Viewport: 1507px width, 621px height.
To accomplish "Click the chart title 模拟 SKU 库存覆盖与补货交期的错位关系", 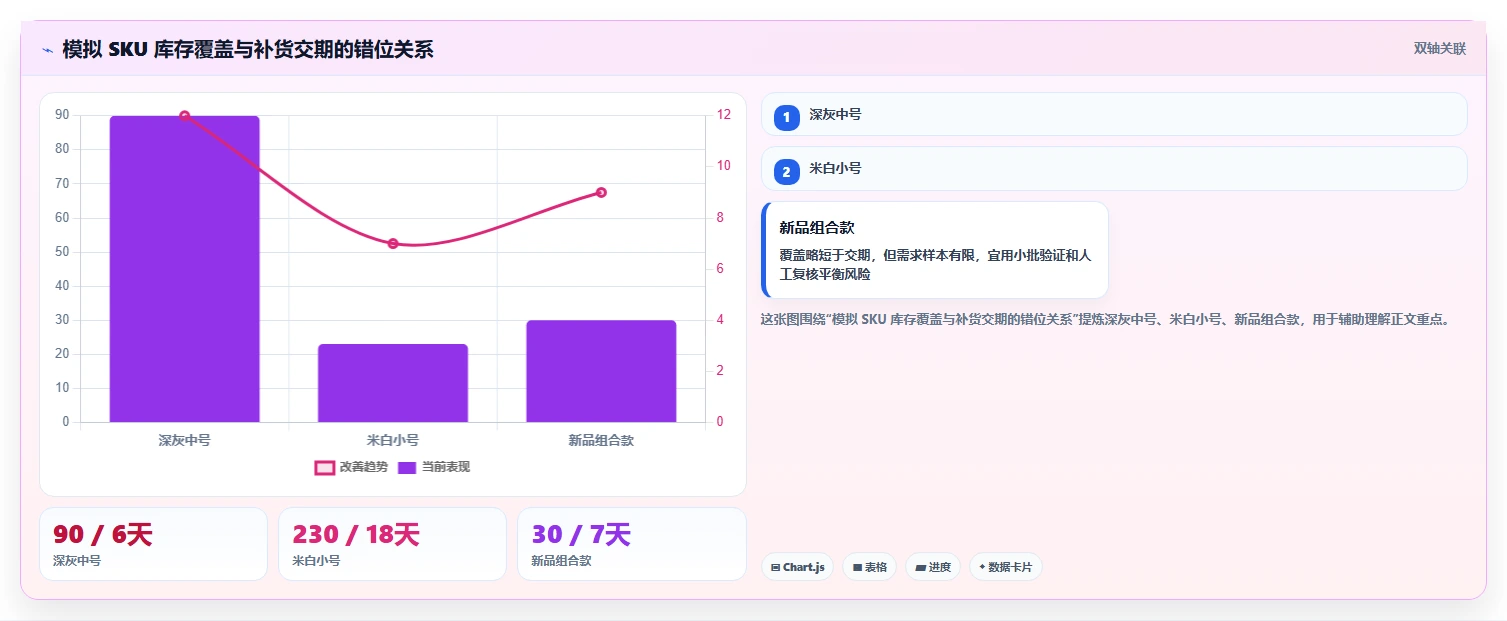I will tap(248, 50).
